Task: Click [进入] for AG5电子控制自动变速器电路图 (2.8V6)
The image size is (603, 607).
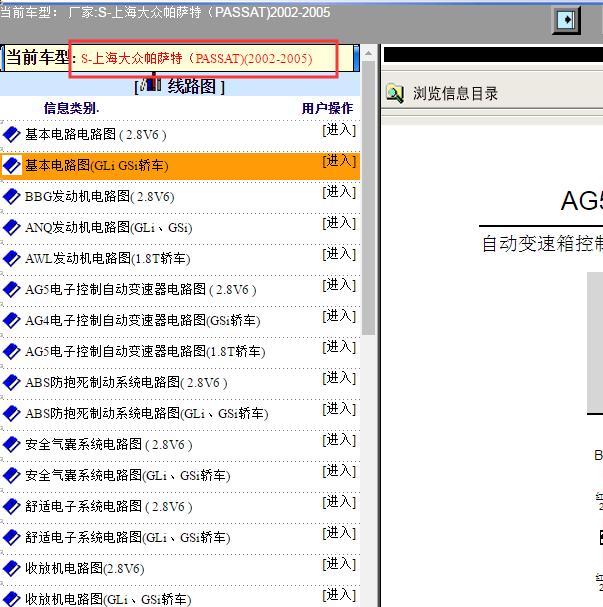Action: 339,285
